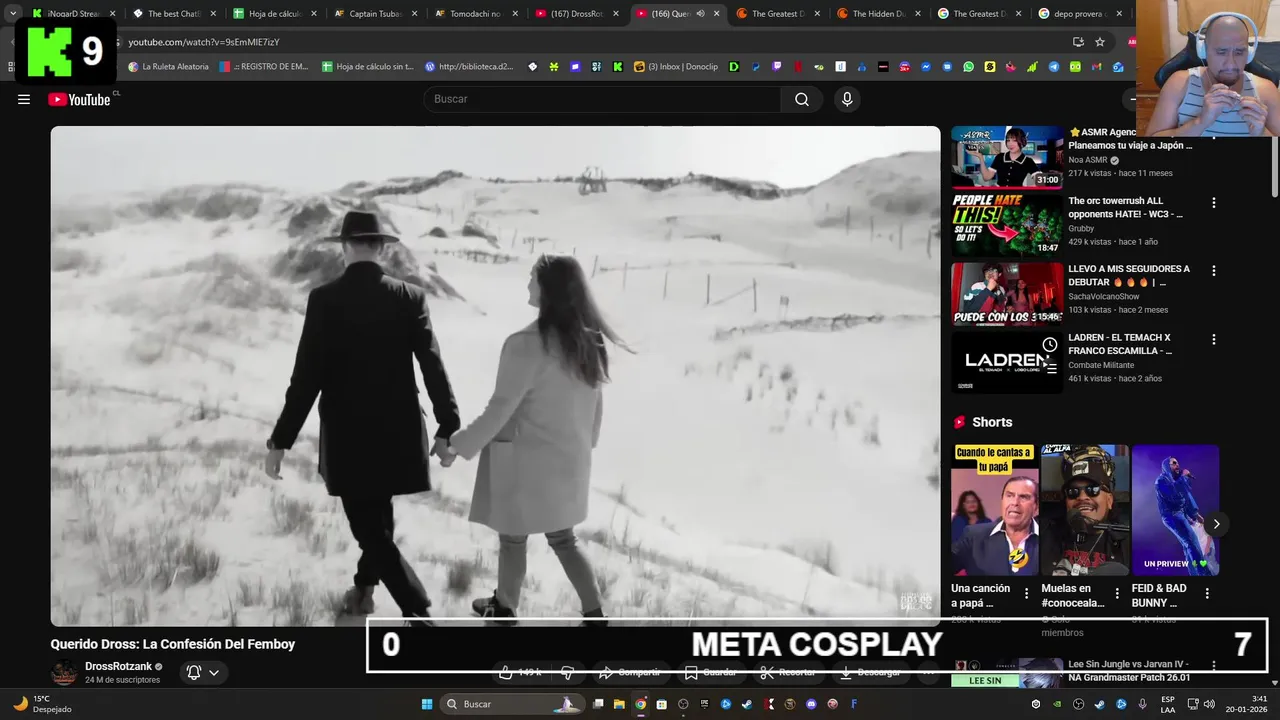Open options menu for orc towerrush video
Screen dimensions: 1280x720
tap(1214, 203)
